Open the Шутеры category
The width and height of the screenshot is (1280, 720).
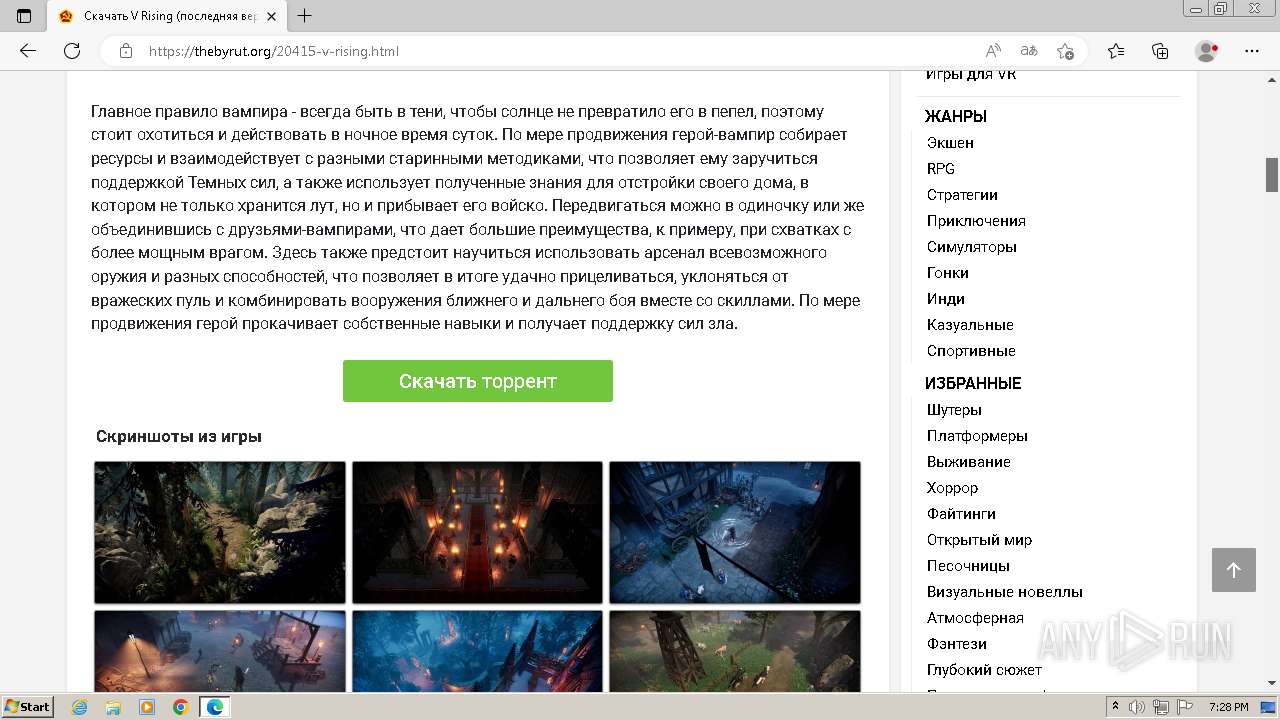(954, 410)
